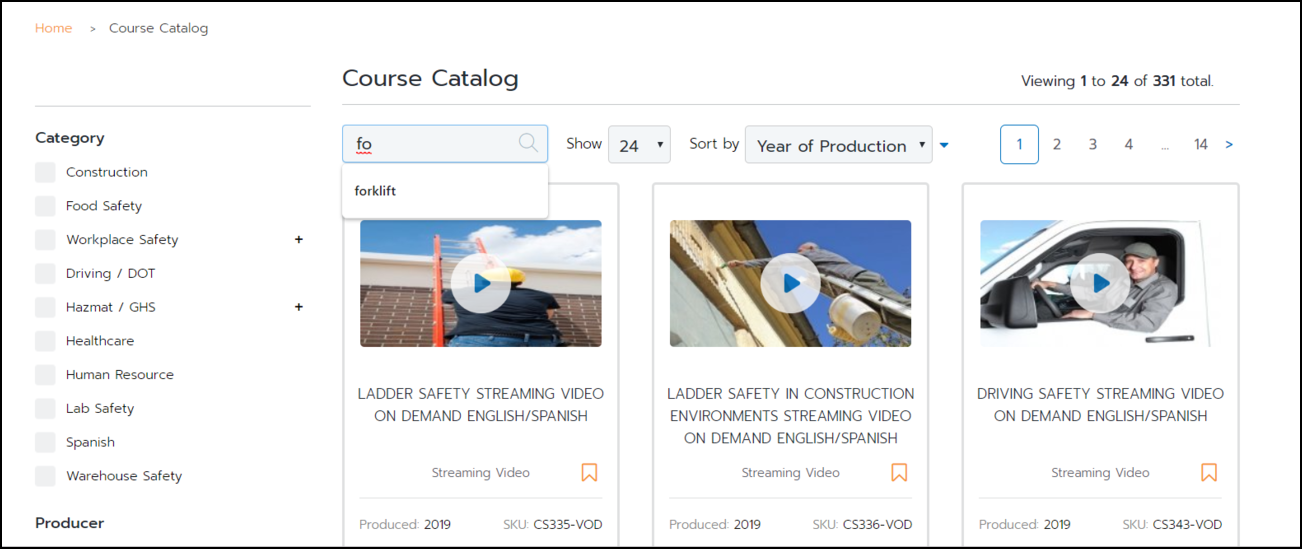This screenshot has height=549, width=1302.
Task: Bookmark the CS335-VOD ladder safety course
Action: click(x=589, y=472)
